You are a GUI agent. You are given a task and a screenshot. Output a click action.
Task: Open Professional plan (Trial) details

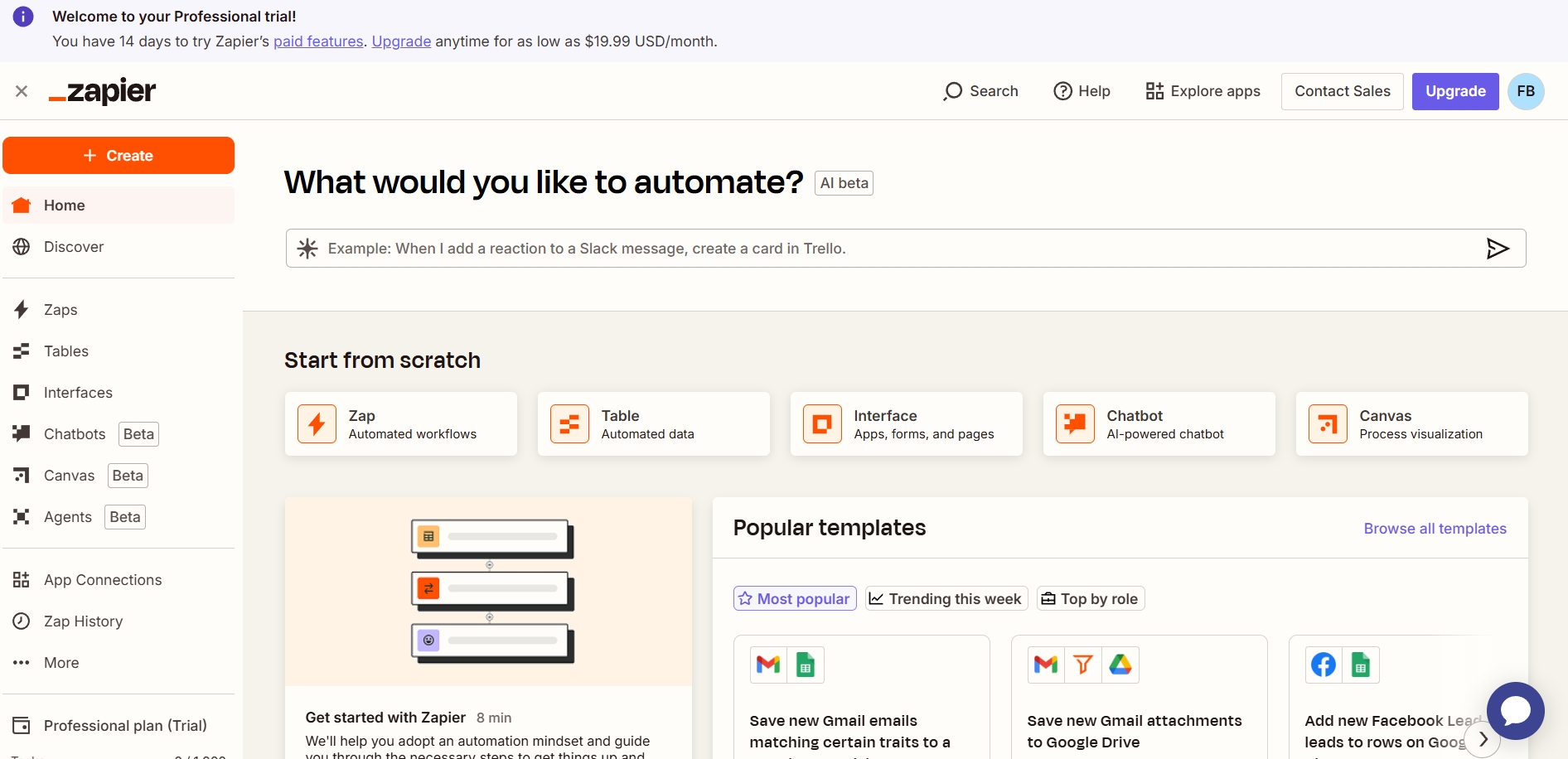tap(119, 726)
